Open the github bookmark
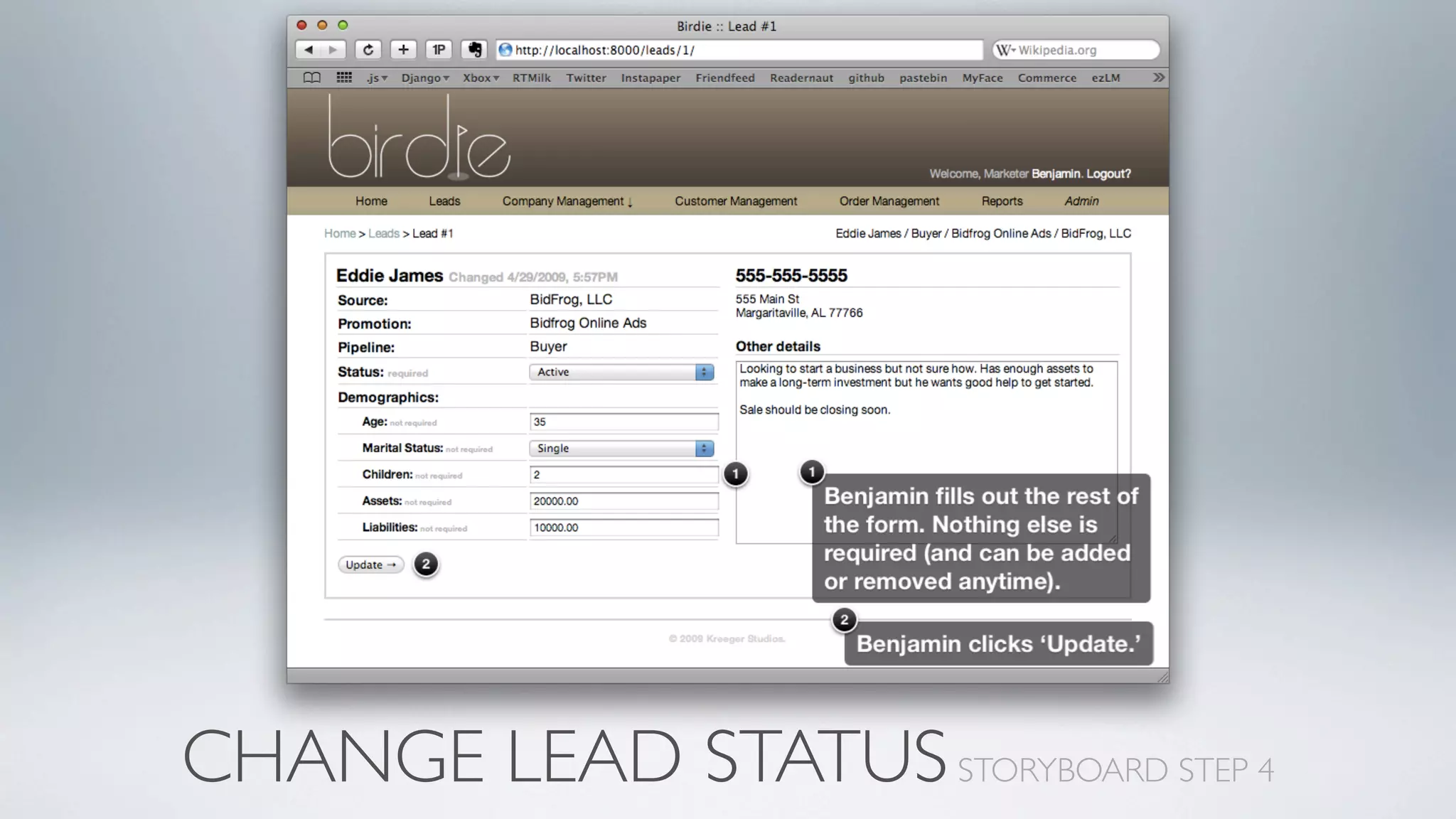This screenshot has width=1456, height=819. pyautogui.click(x=866, y=78)
